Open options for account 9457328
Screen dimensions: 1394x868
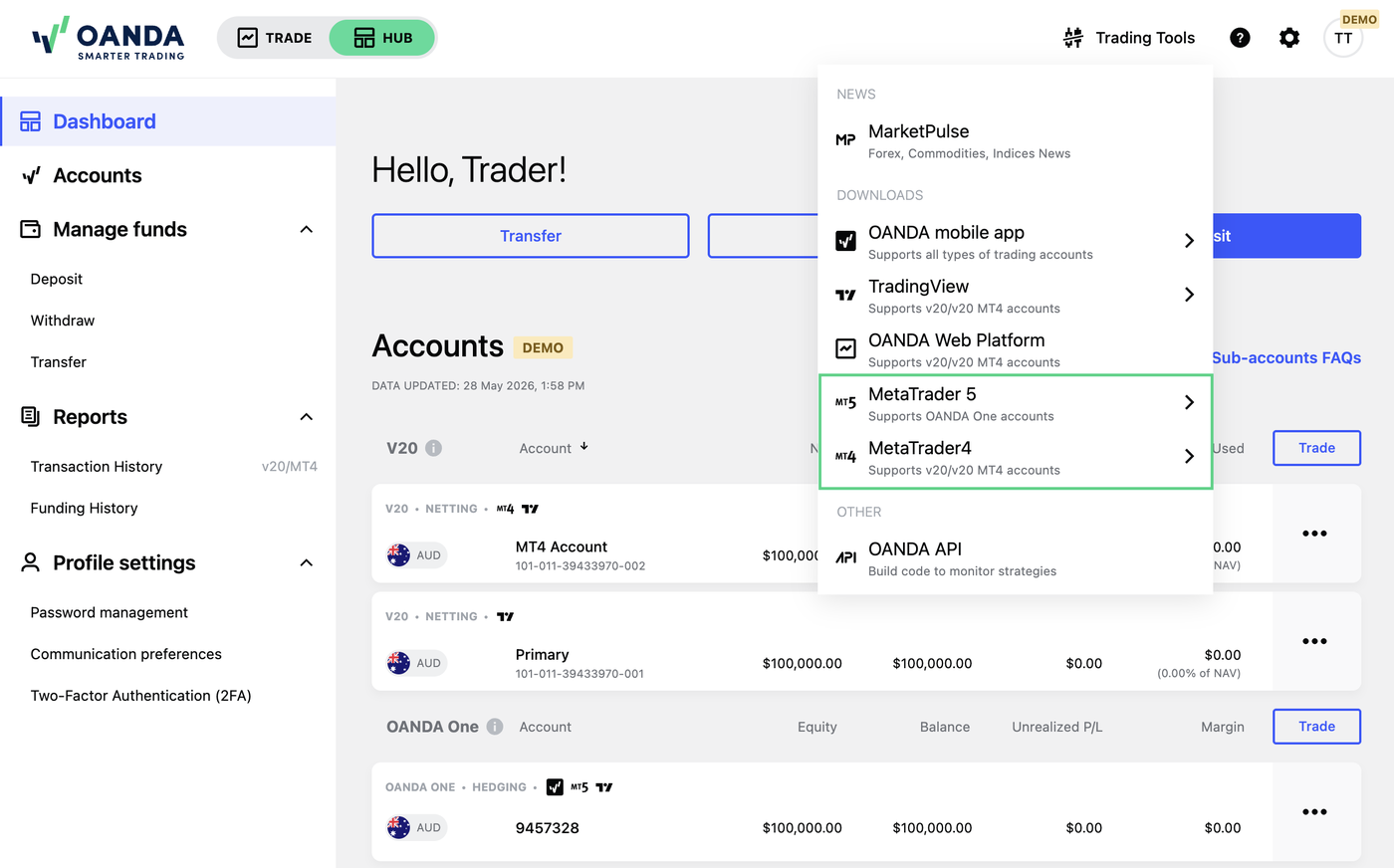coord(1314,812)
